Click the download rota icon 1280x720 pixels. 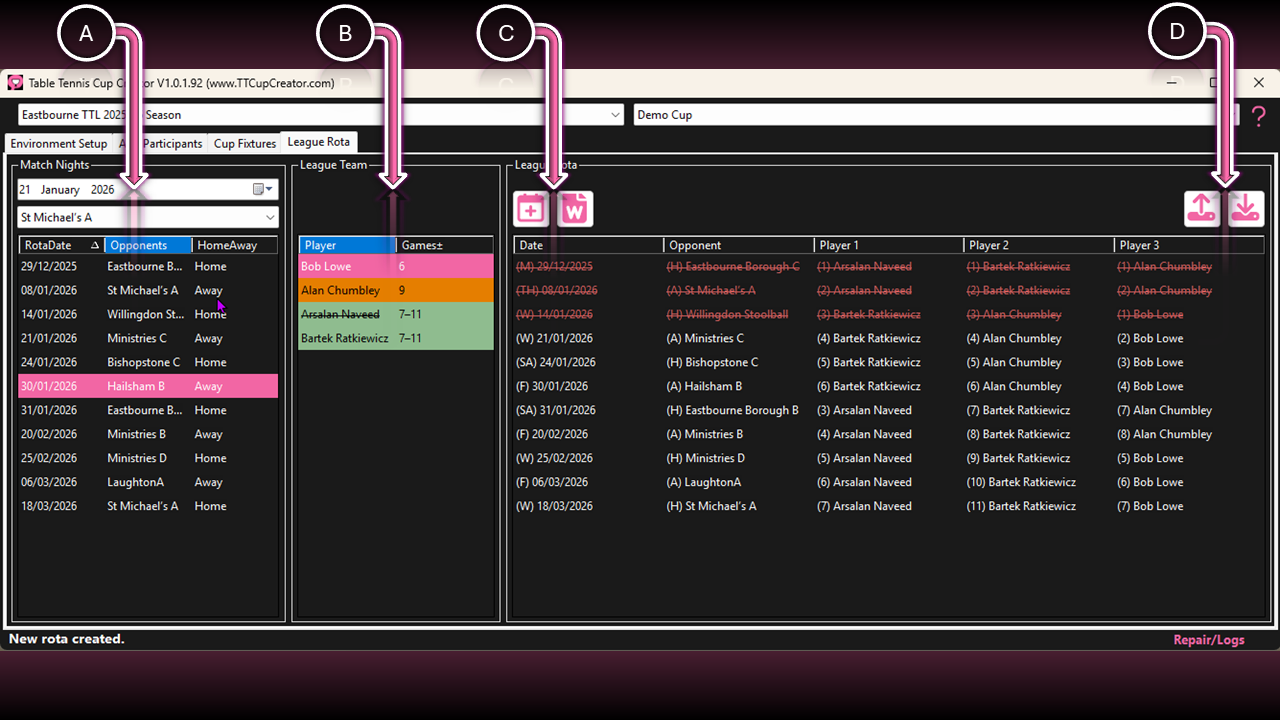(1246, 209)
